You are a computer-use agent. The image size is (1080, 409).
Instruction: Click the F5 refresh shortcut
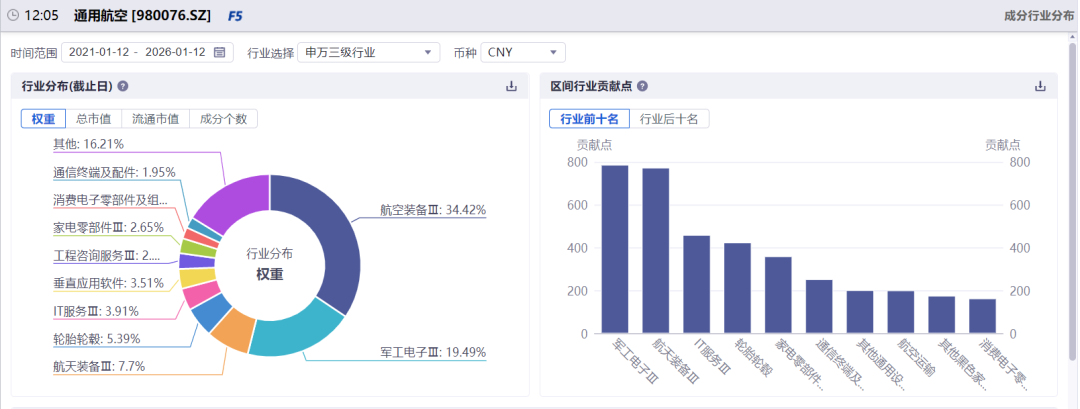pos(235,16)
